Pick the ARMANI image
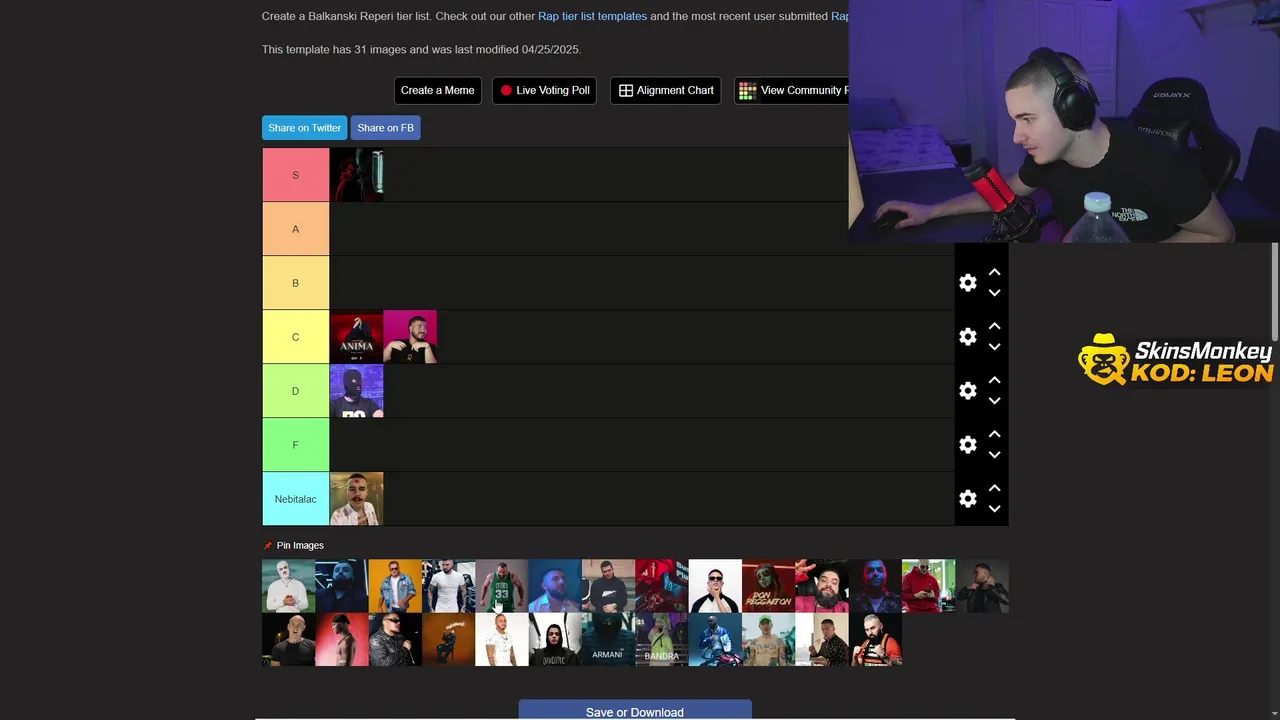 [x=608, y=639]
